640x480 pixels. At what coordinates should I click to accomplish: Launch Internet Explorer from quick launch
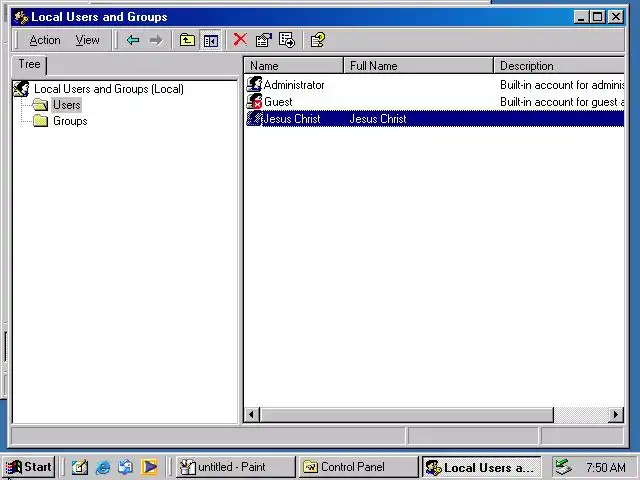(103, 467)
